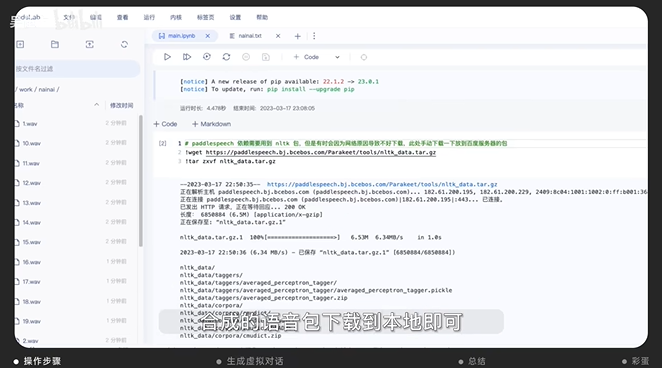Add a Markdown cell below the output
The image size is (662, 368).
212,124
